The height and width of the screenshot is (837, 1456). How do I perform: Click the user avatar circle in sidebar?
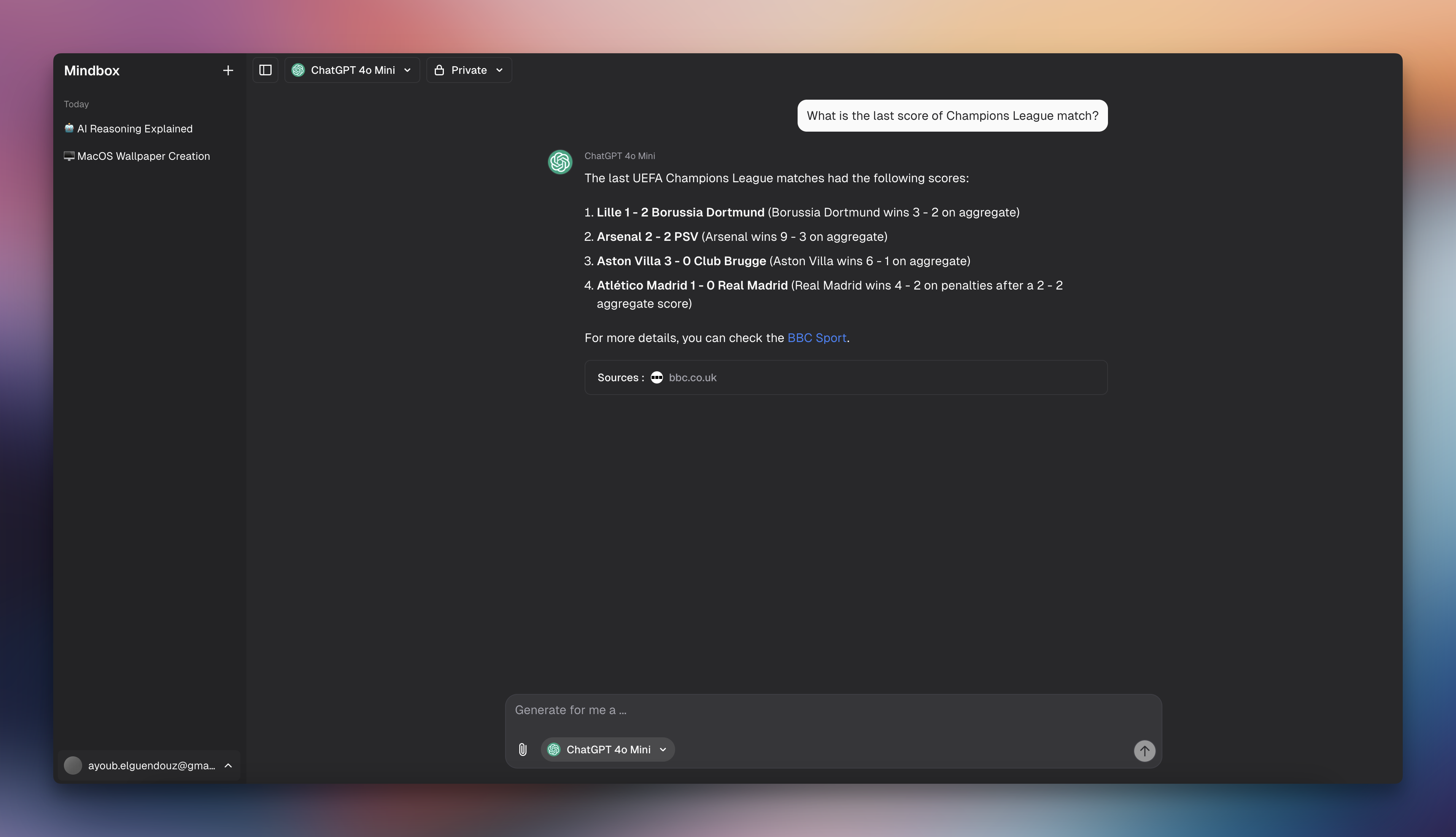(73, 766)
